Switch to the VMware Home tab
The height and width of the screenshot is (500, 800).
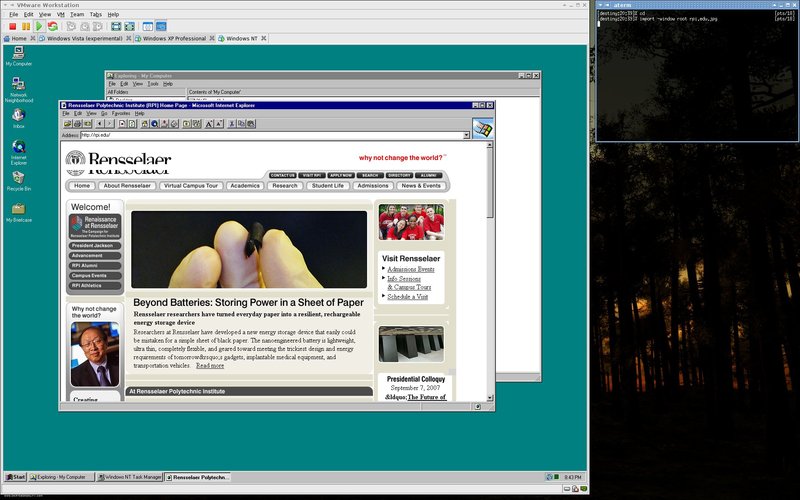(x=19, y=38)
